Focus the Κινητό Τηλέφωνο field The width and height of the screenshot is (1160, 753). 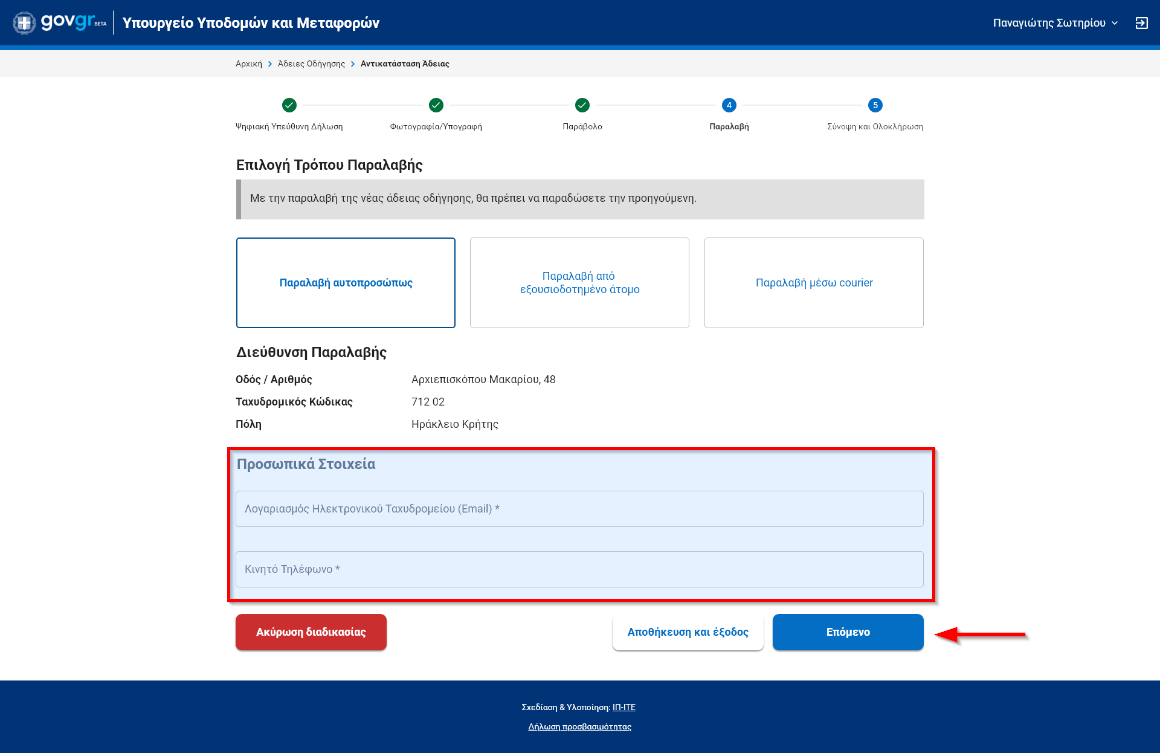580,570
